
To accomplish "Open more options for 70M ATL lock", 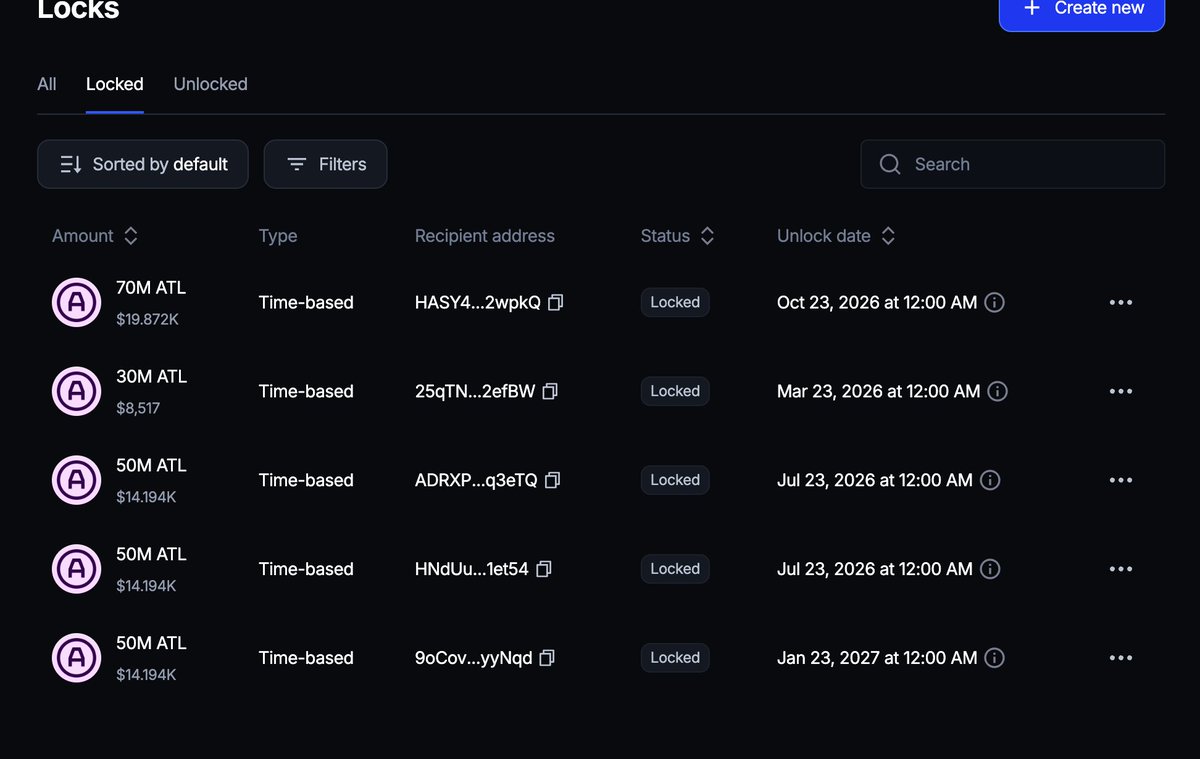I will tap(1121, 302).
